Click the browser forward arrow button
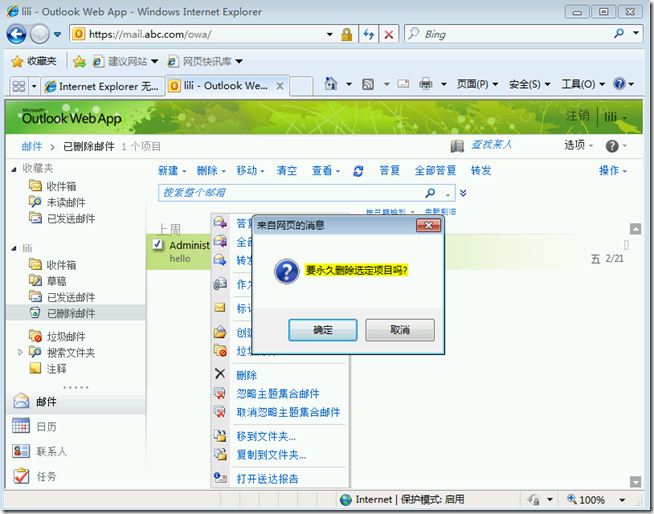 [40, 34]
